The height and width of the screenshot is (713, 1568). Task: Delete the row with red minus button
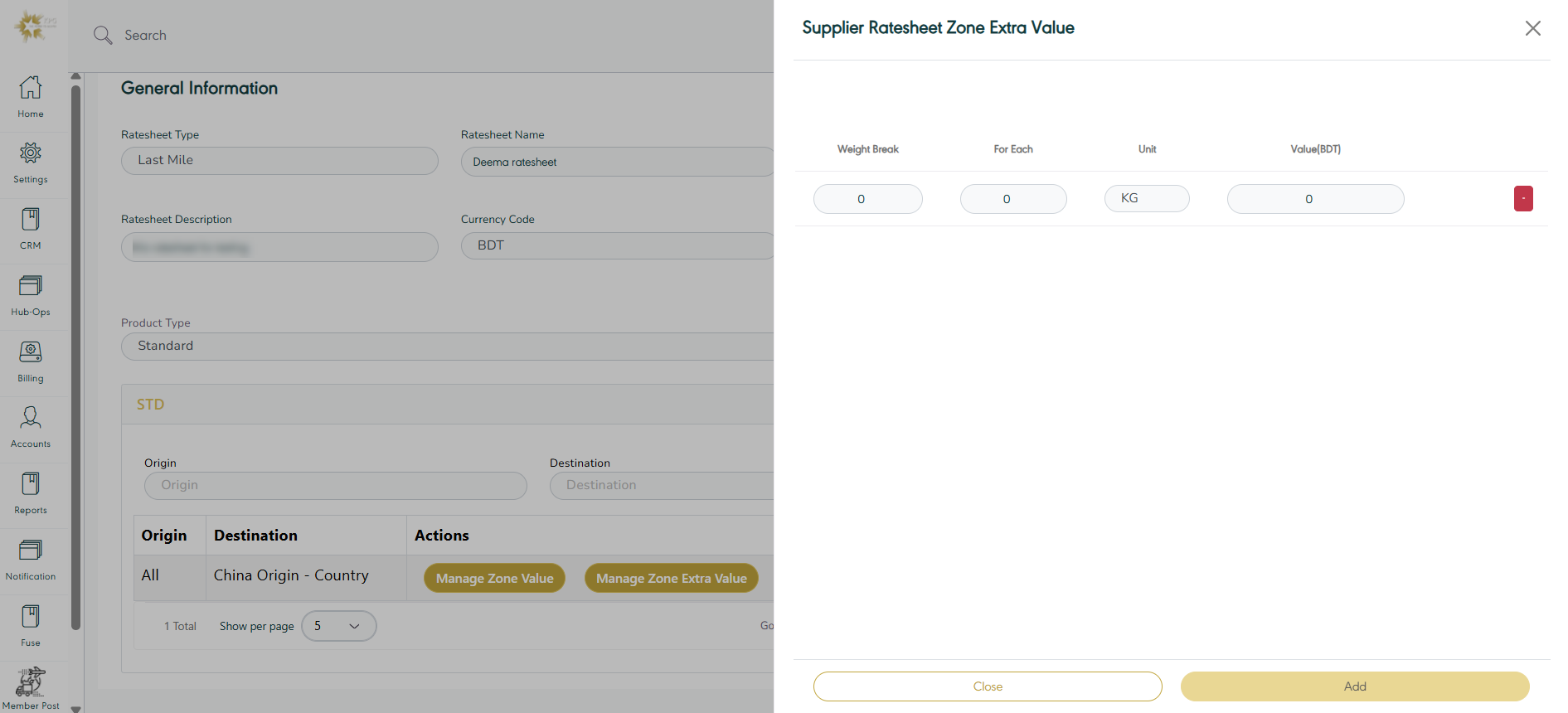coord(1522,199)
